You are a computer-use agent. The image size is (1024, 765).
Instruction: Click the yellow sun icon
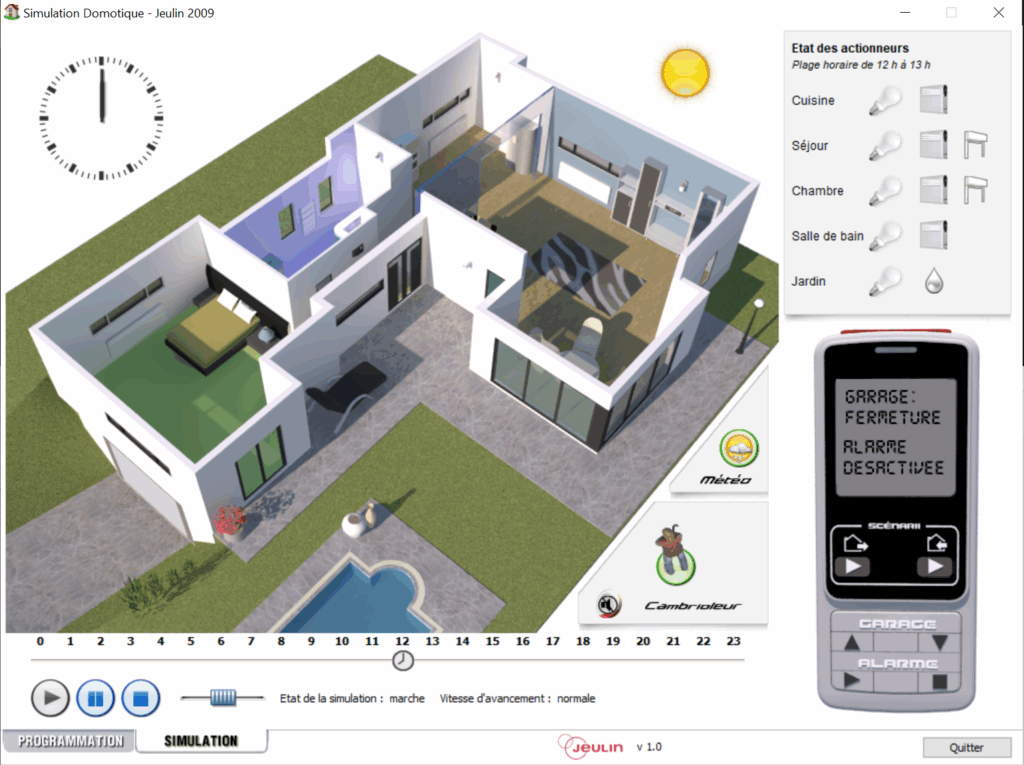(x=685, y=72)
